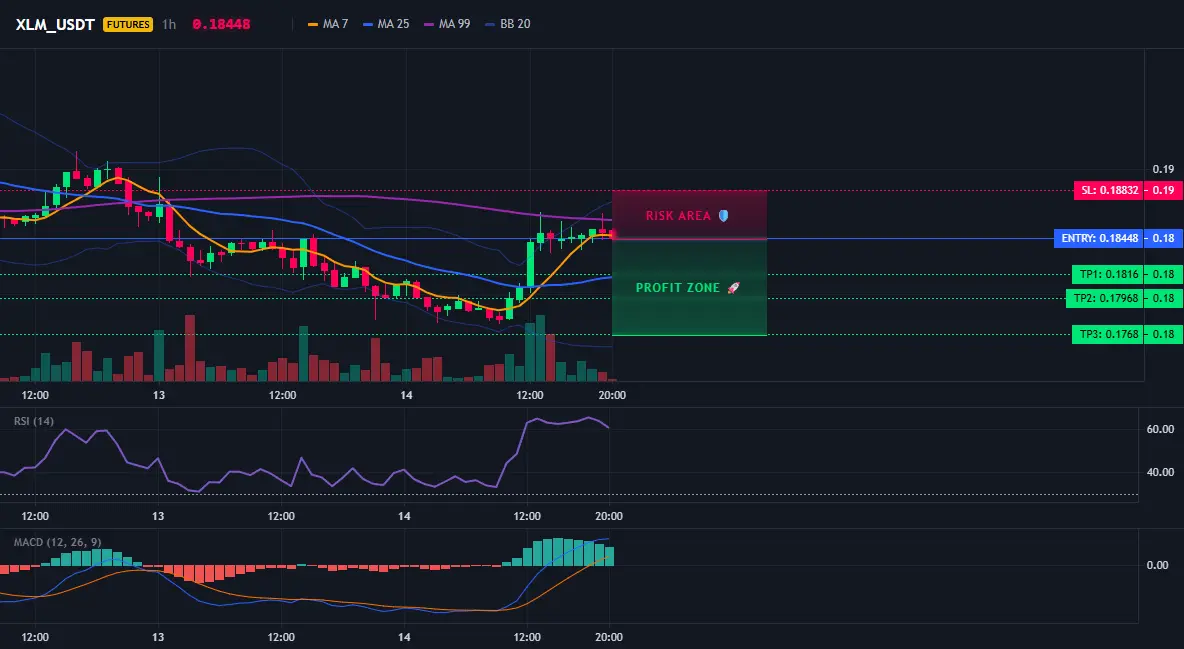The image size is (1184, 649).
Task: Click the 20:00 label on RSI panel
Action: click(609, 516)
